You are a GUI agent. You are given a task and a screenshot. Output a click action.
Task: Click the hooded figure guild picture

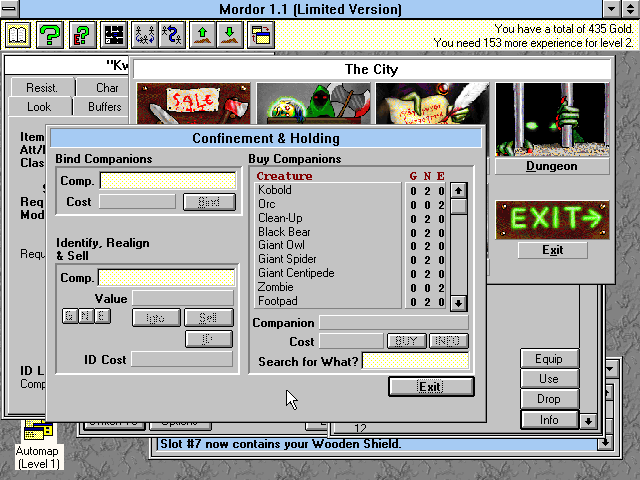(x=313, y=103)
